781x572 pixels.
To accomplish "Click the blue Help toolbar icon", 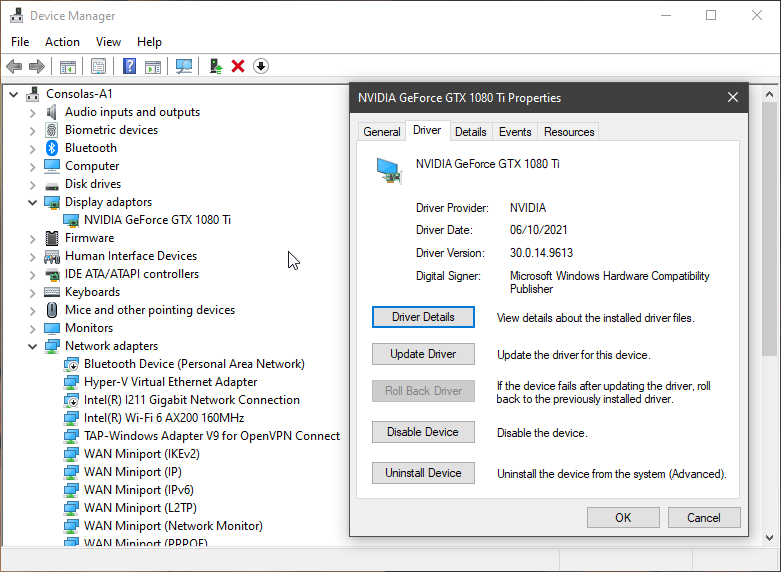I will pyautogui.click(x=130, y=66).
